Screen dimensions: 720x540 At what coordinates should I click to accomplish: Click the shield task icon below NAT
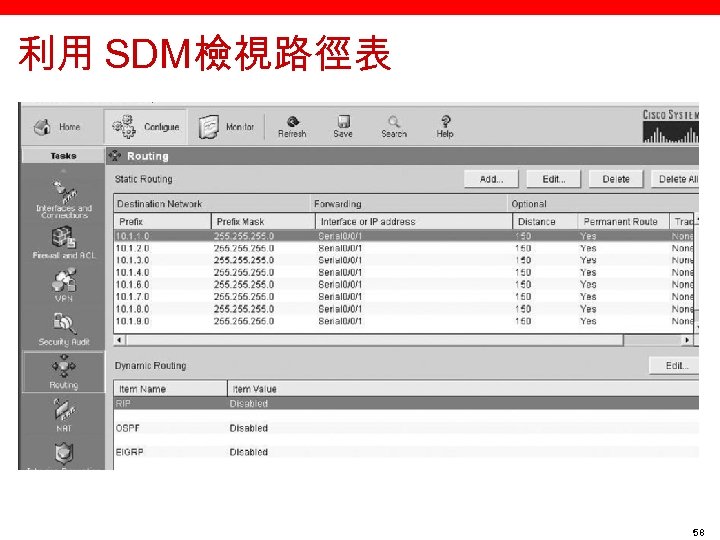[x=64, y=453]
